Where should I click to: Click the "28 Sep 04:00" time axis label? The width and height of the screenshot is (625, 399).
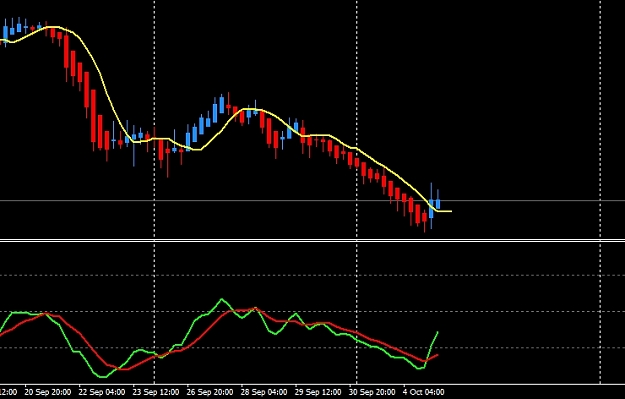[x=264, y=392]
